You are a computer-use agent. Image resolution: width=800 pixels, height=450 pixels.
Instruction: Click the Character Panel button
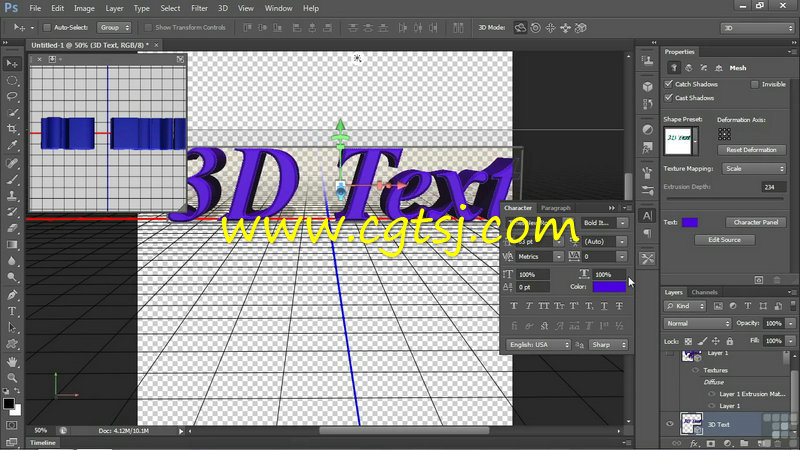point(756,222)
